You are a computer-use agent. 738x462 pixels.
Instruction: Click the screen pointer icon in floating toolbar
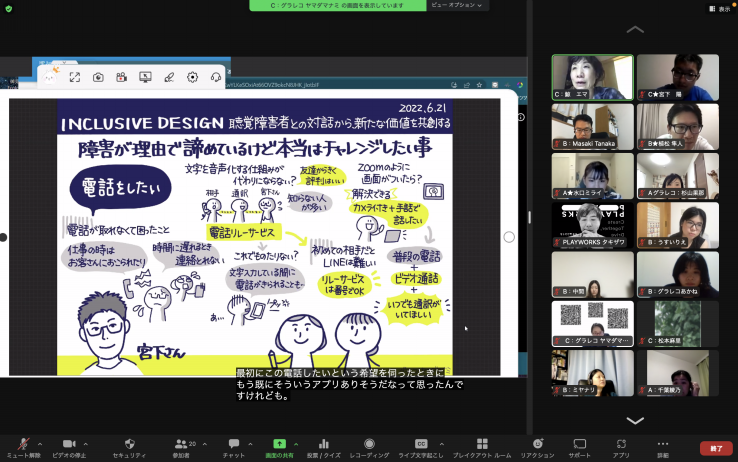click(x=145, y=77)
